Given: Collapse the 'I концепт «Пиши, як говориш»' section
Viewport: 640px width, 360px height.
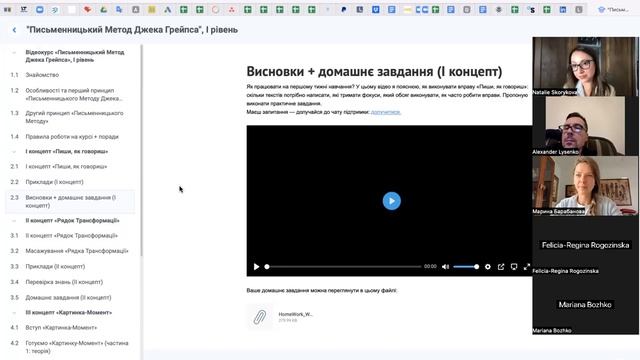Looking at the screenshot, I should pyautogui.click(x=14, y=151).
